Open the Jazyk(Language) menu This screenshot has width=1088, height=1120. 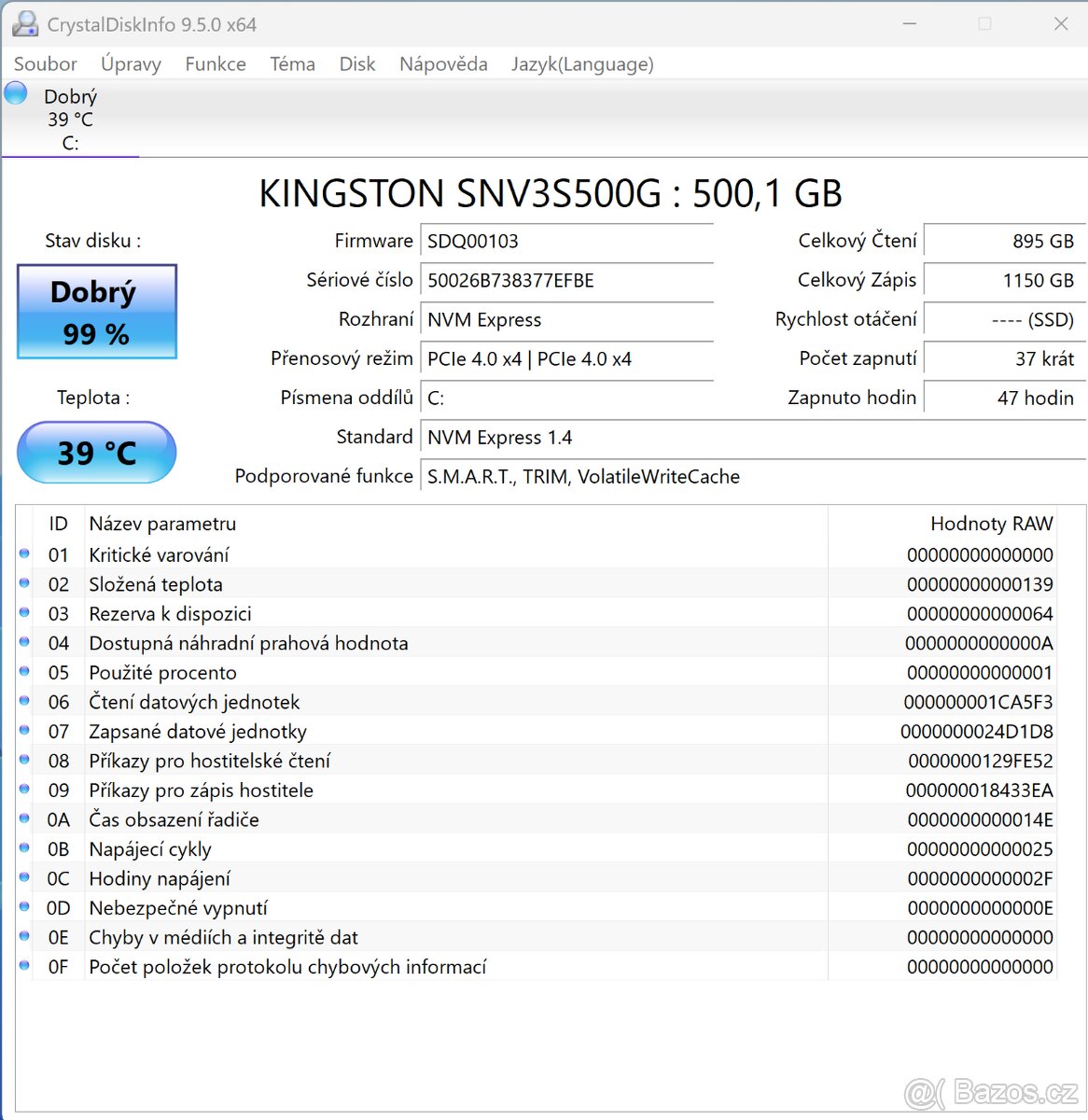582,64
